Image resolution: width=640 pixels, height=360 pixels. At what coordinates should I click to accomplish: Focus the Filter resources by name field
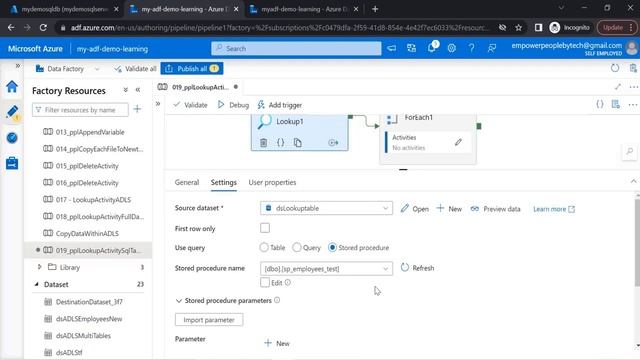80,109
